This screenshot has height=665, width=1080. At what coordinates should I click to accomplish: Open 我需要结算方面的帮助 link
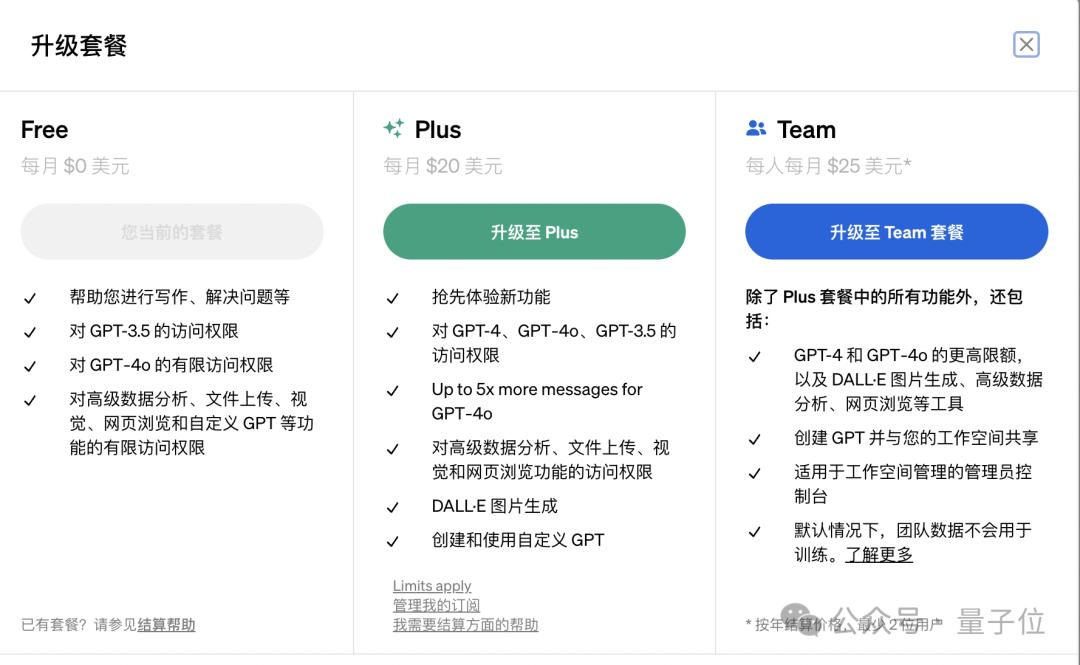pos(465,625)
